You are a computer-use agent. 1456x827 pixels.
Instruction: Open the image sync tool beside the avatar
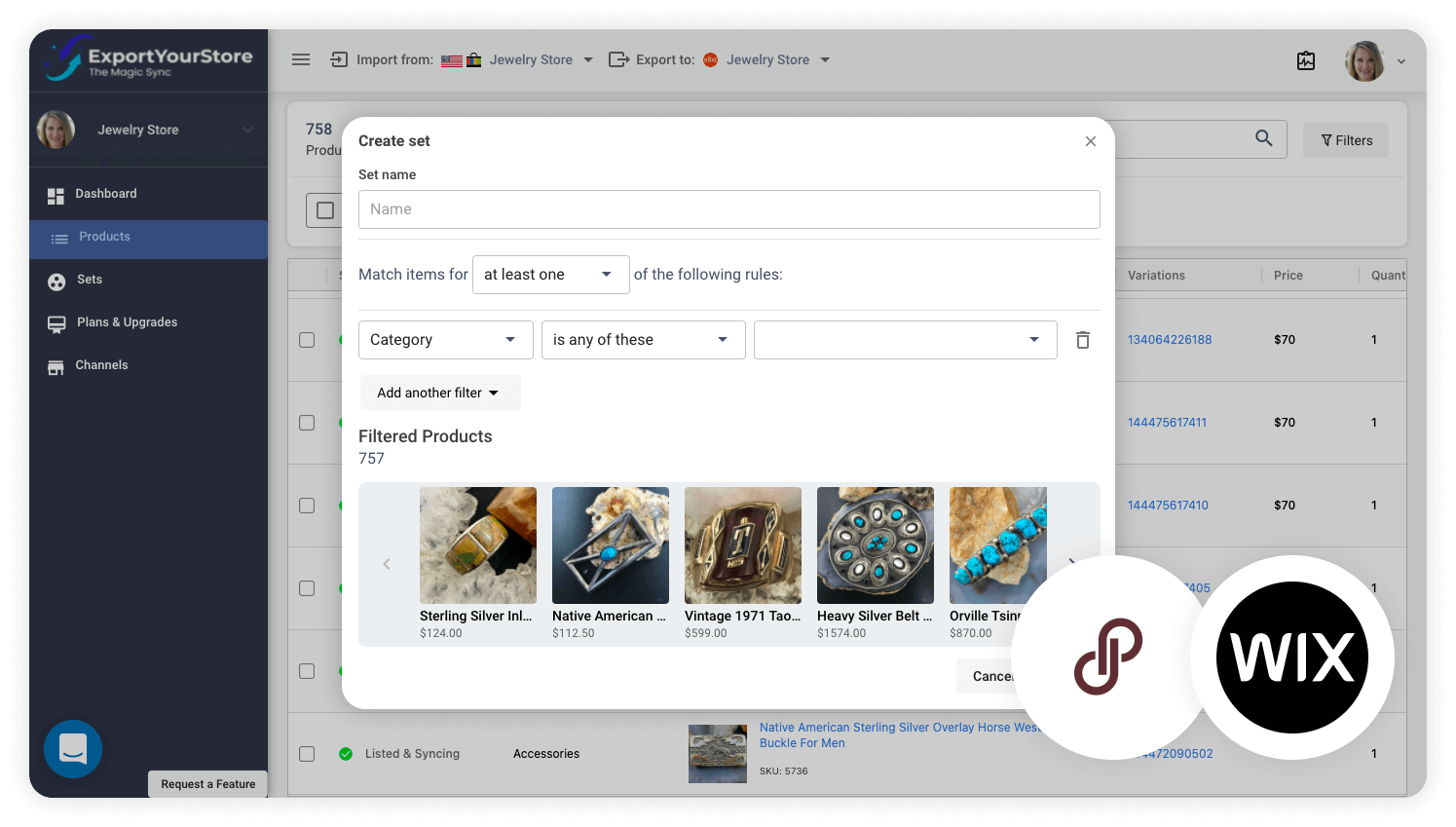coord(1306,59)
